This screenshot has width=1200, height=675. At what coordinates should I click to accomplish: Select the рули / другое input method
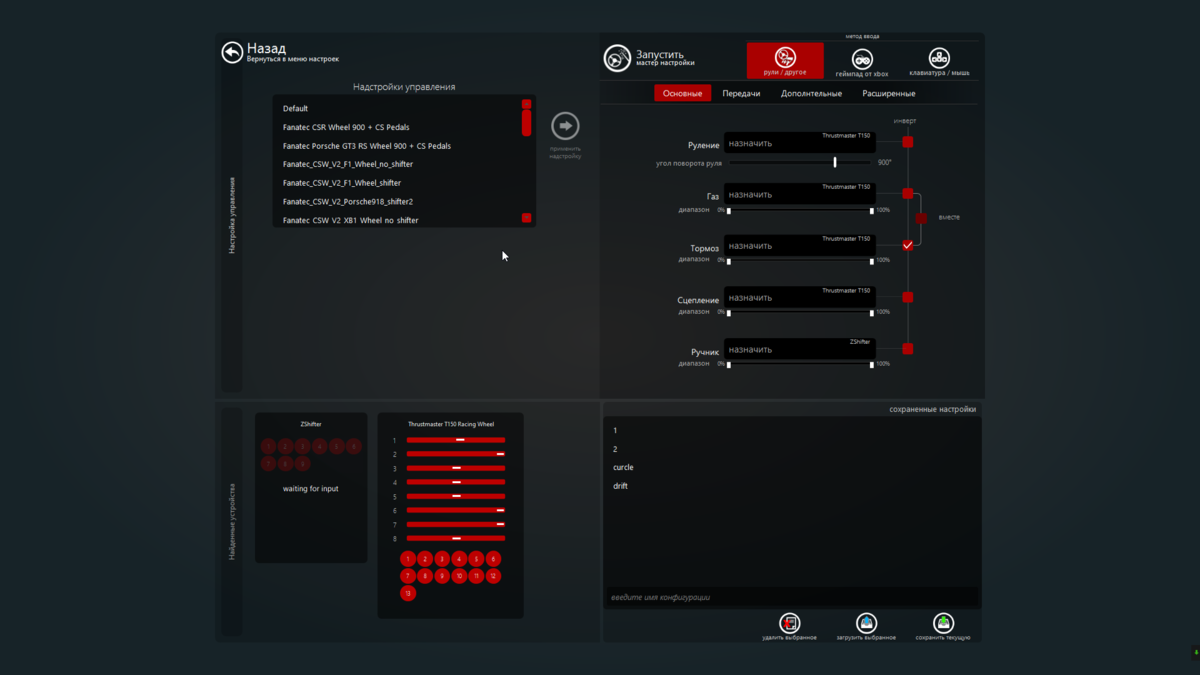point(785,60)
